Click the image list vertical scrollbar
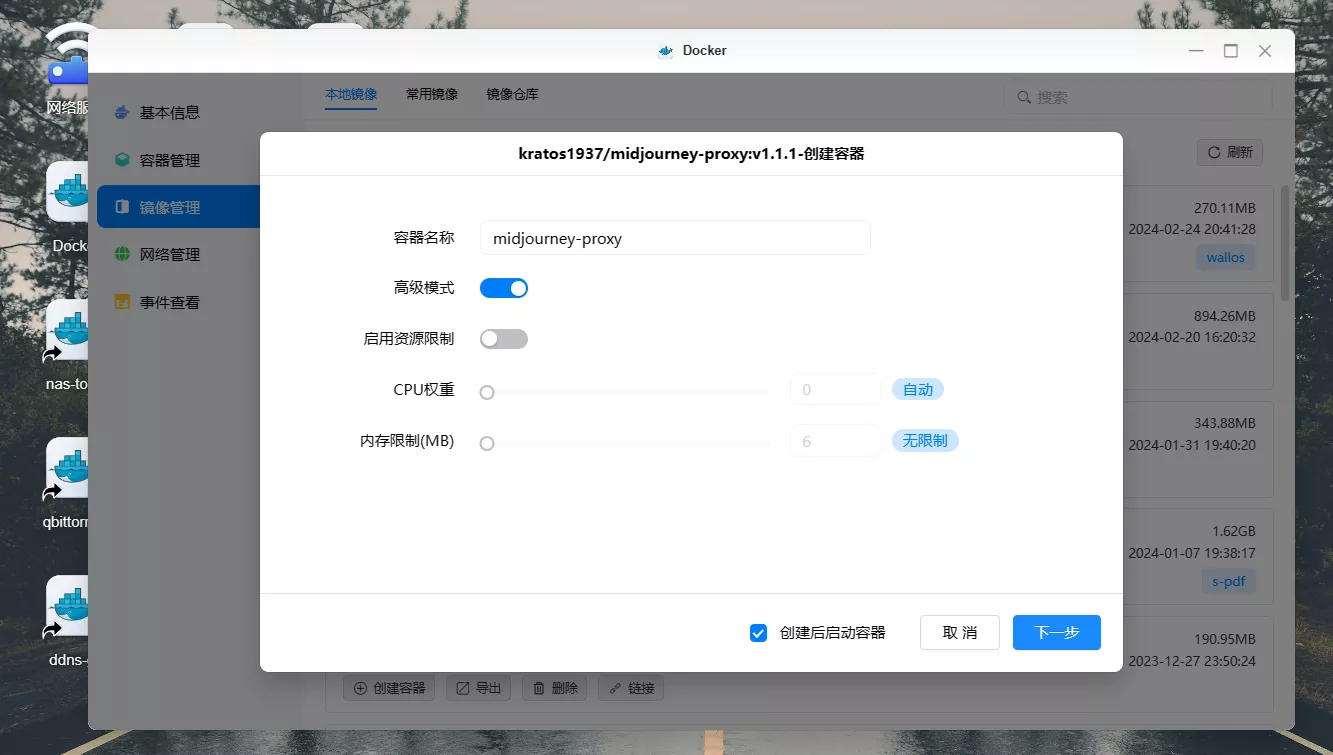Viewport: 1333px width, 755px height. coord(1285,242)
